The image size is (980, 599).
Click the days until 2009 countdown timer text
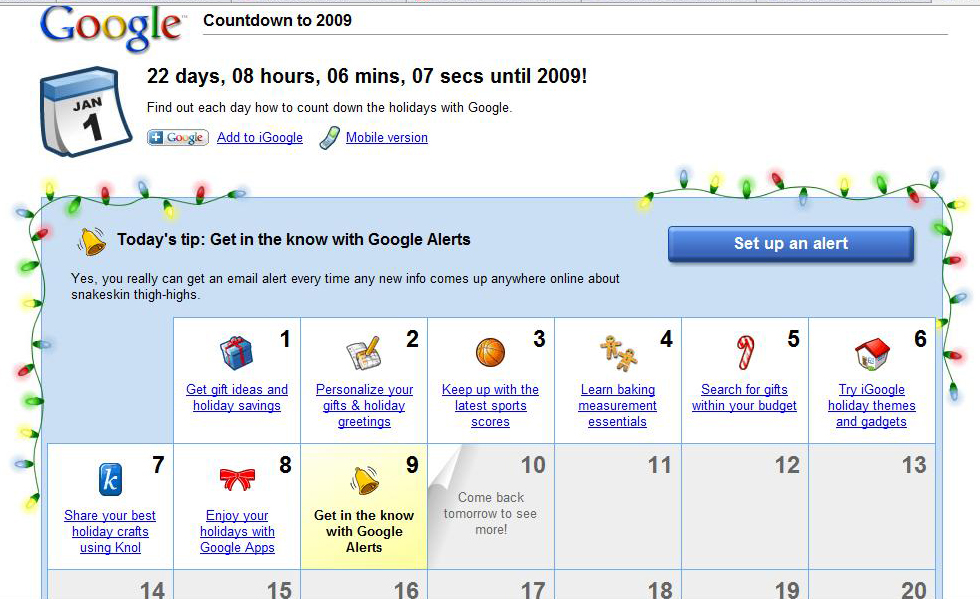coord(367,76)
